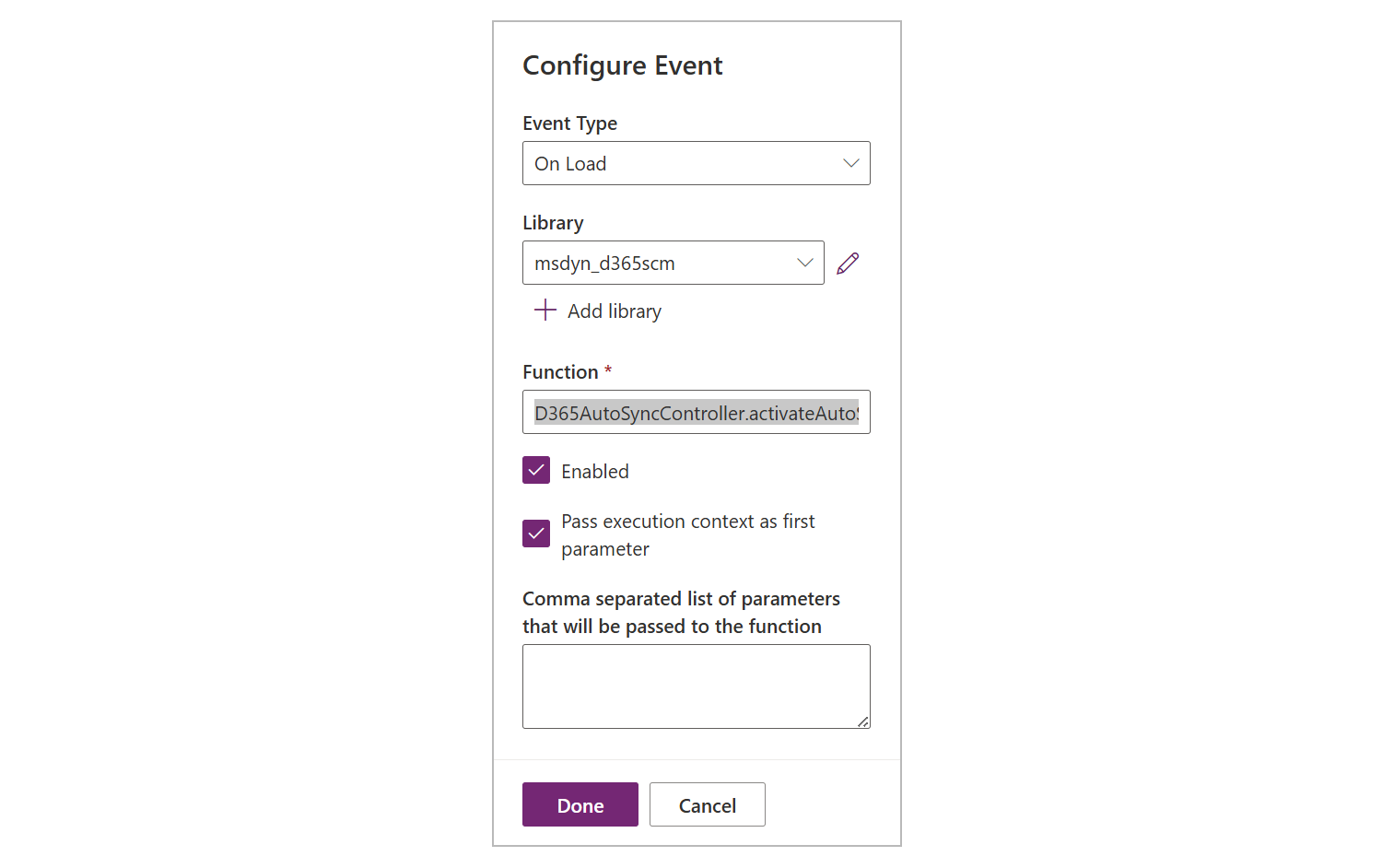1394x868 pixels.
Task: Expand the Library dropdown chevron
Action: 804,263
